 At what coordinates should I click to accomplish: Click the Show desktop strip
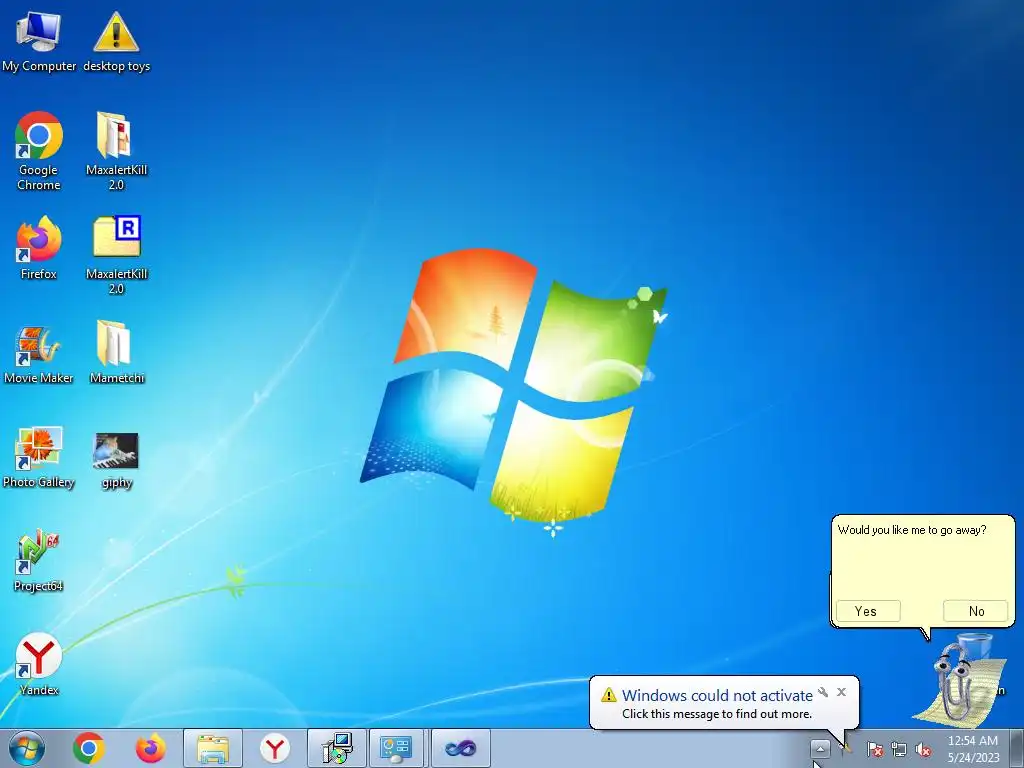click(1016, 748)
